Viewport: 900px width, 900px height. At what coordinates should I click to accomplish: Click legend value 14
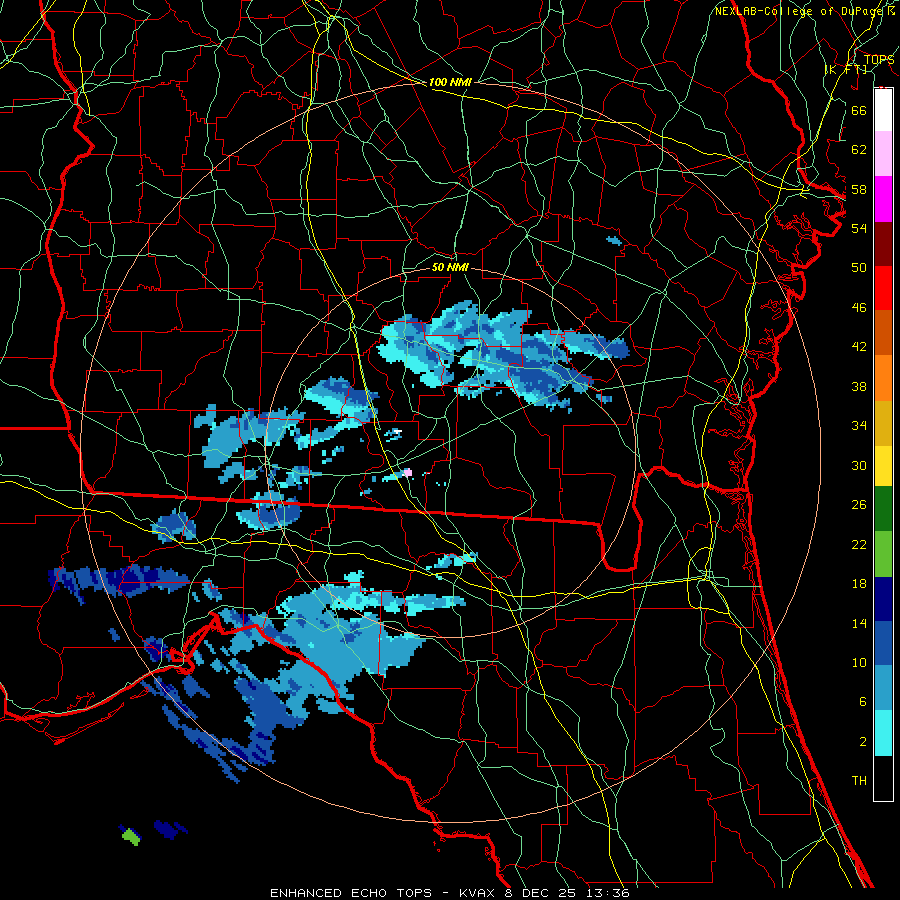[859, 624]
